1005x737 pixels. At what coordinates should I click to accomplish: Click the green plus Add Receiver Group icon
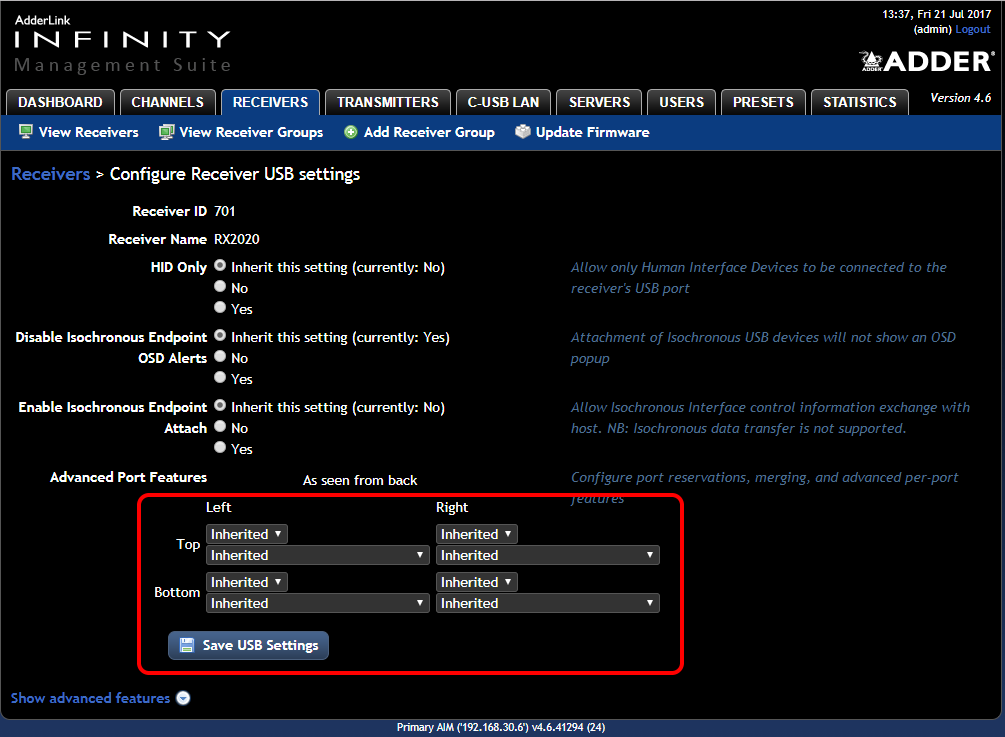click(x=351, y=132)
